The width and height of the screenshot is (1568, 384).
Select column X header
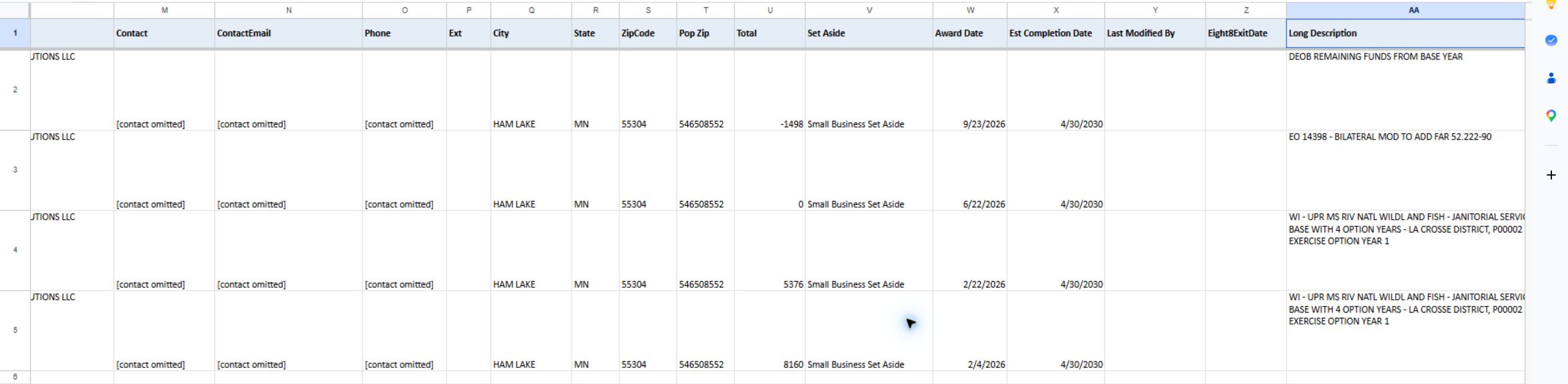[1056, 10]
